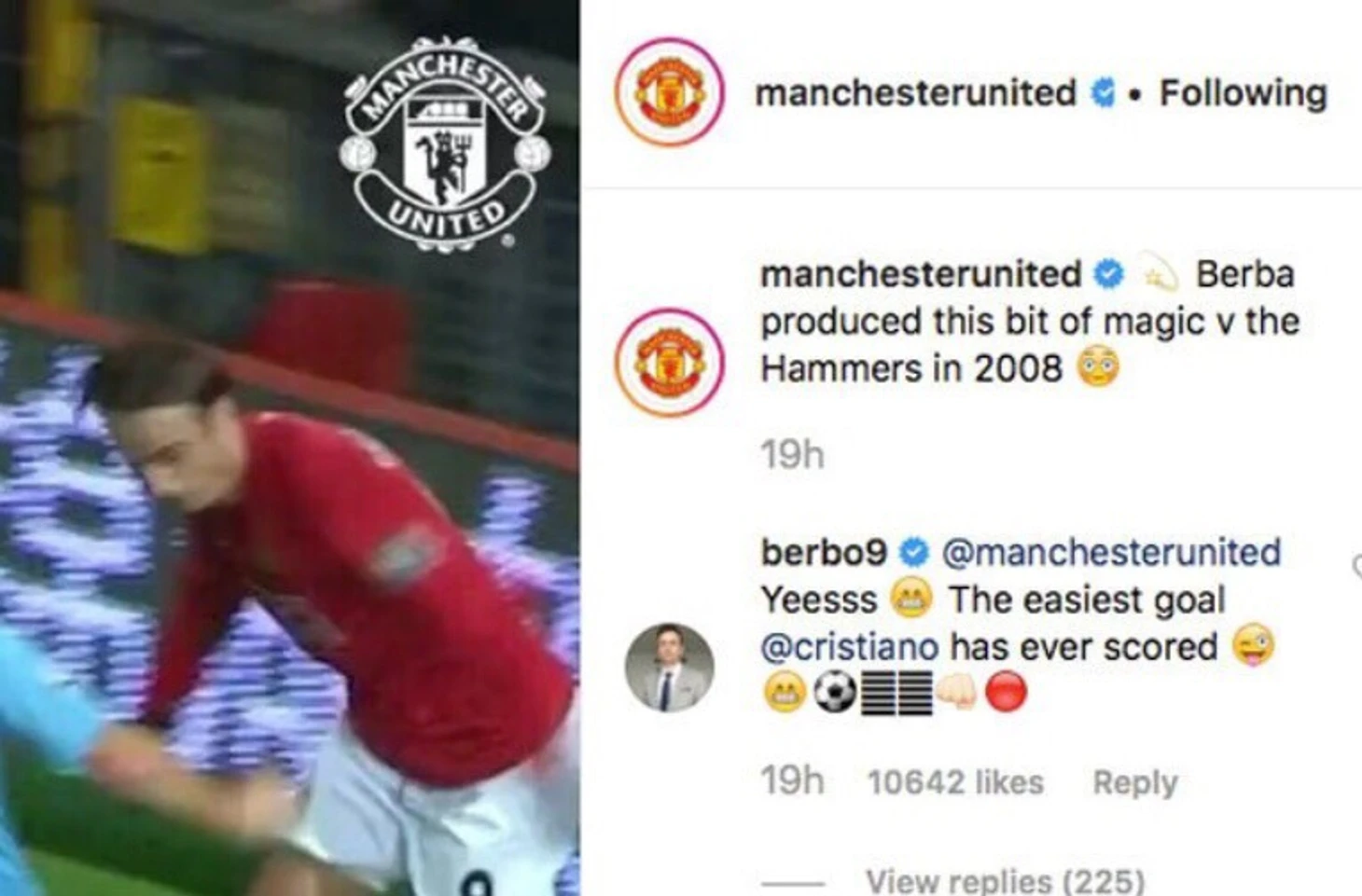Click manchesterunited username in post header

[915, 92]
